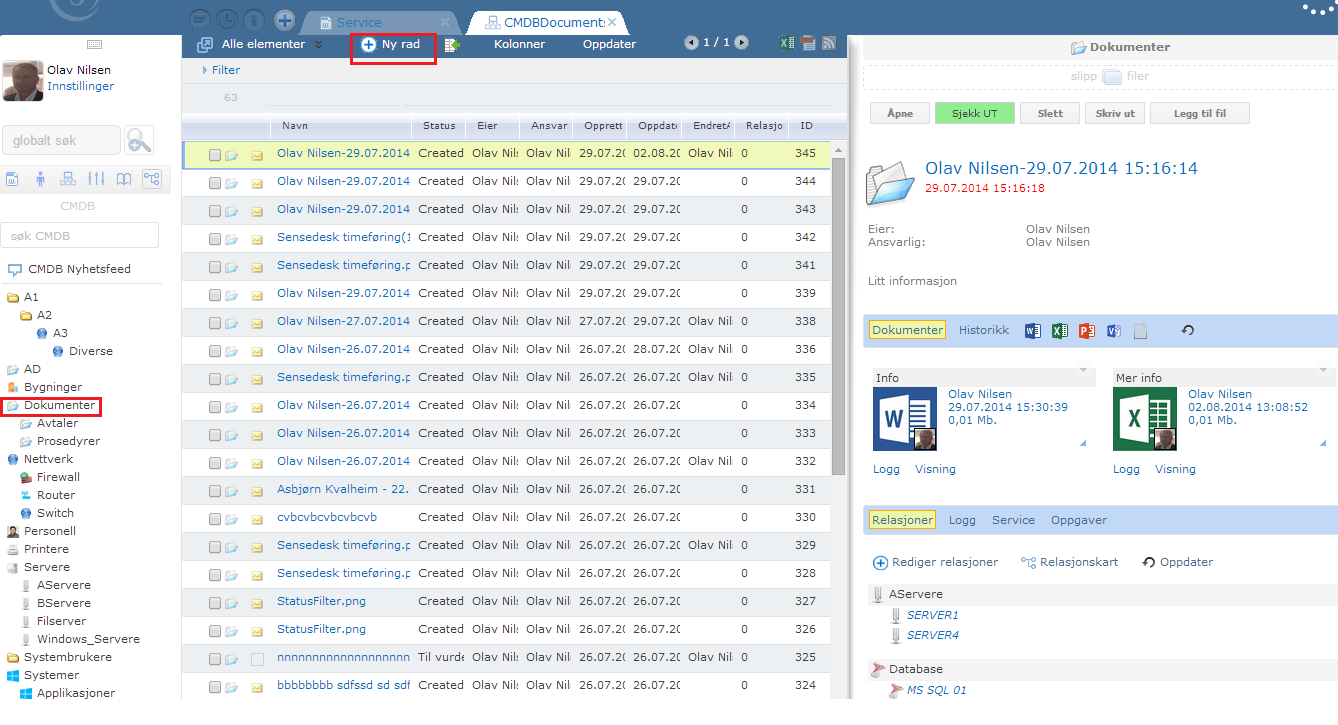Click the søk CMDB search field

[x=80, y=236]
